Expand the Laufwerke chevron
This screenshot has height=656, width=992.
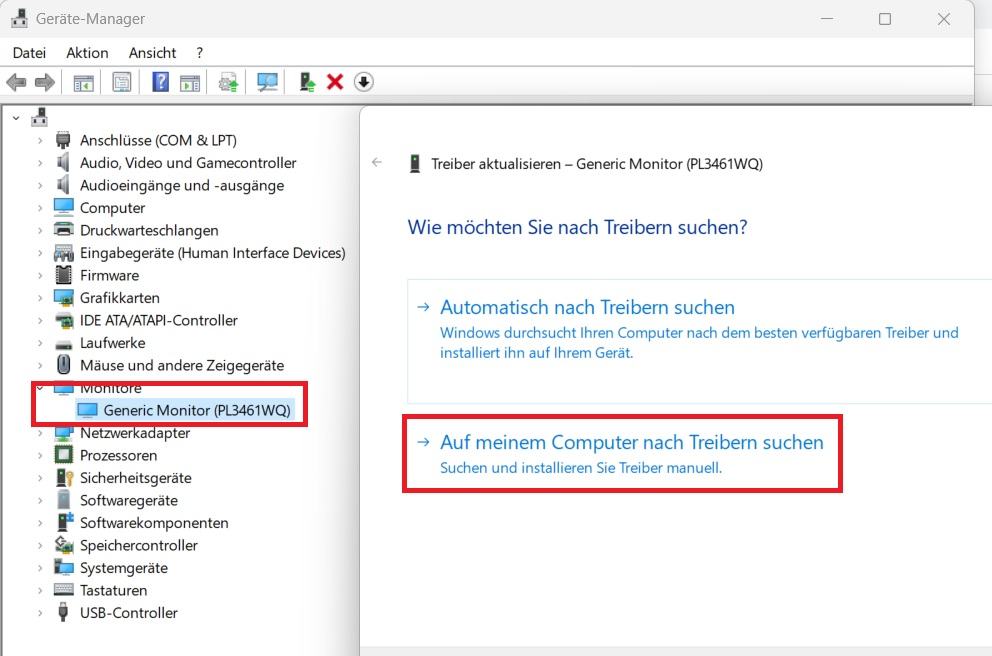[x=40, y=343]
